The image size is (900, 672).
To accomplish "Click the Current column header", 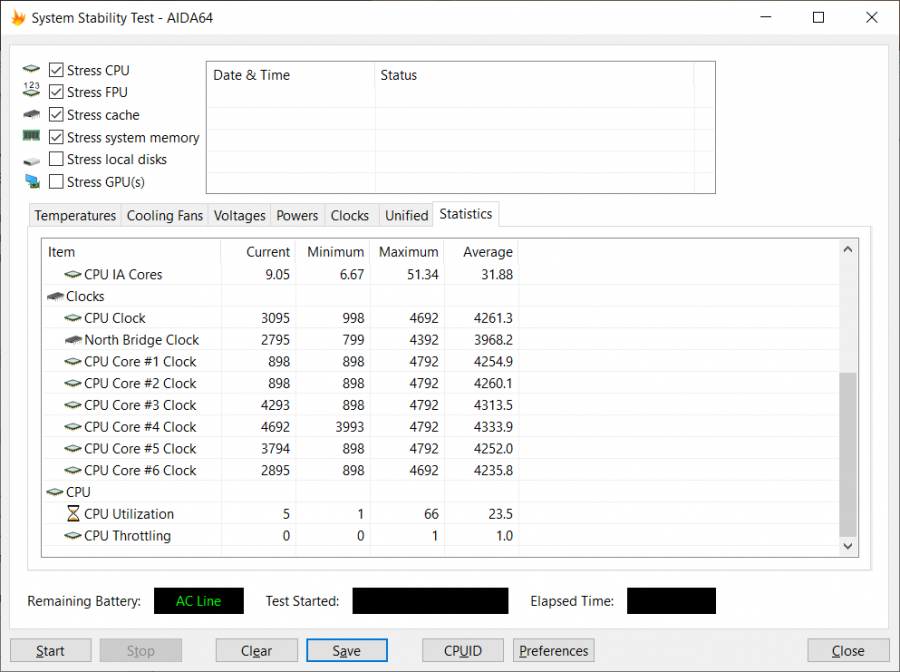I will click(x=258, y=252).
